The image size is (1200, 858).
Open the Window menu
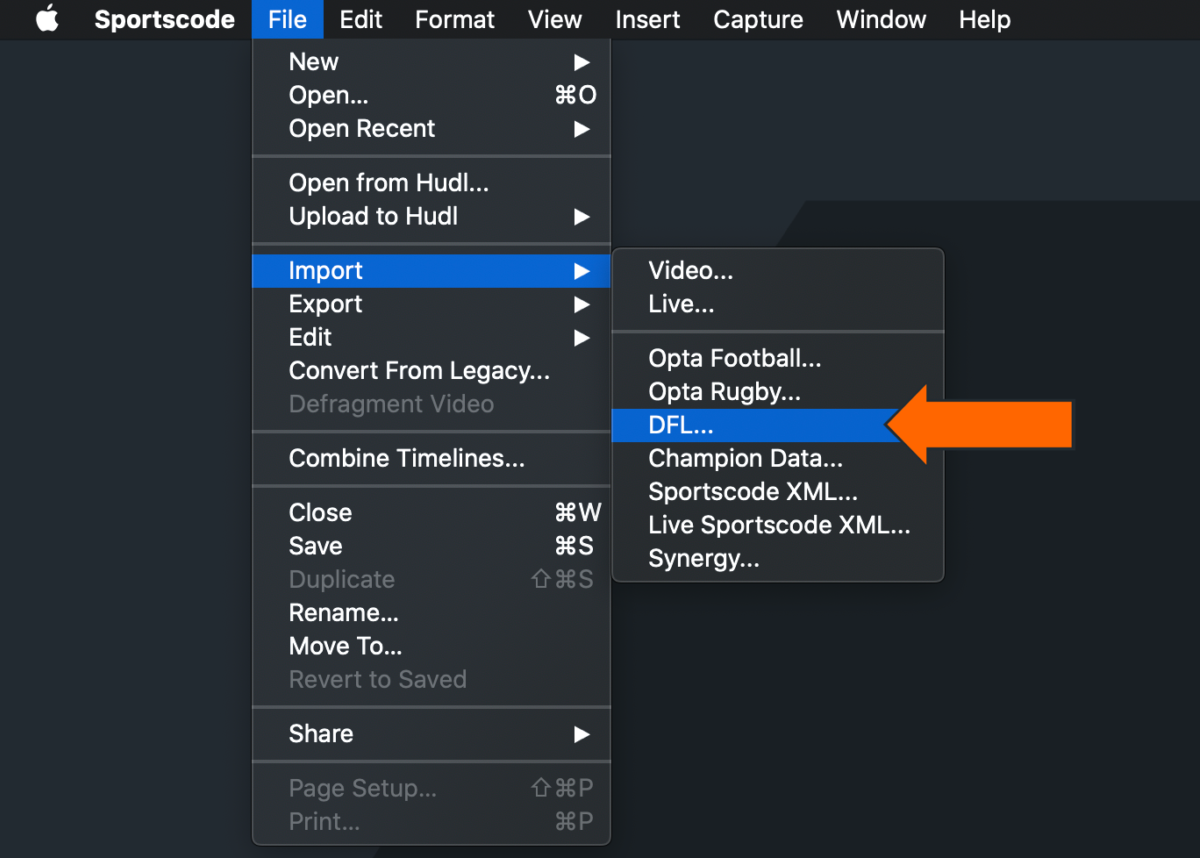(x=880, y=19)
